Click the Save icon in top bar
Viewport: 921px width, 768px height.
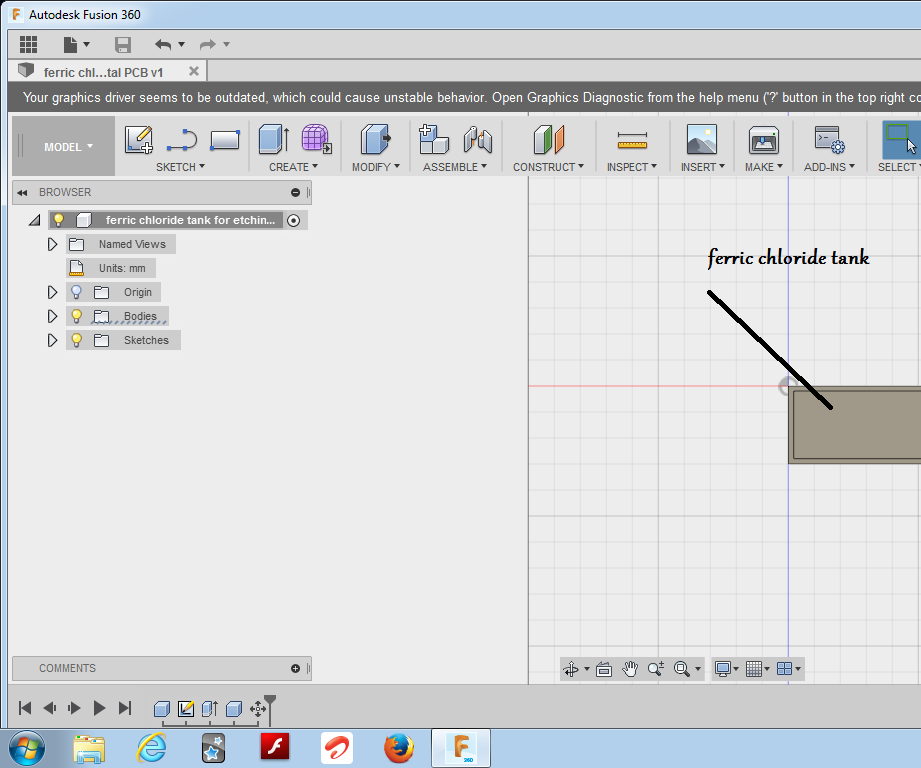(x=123, y=44)
